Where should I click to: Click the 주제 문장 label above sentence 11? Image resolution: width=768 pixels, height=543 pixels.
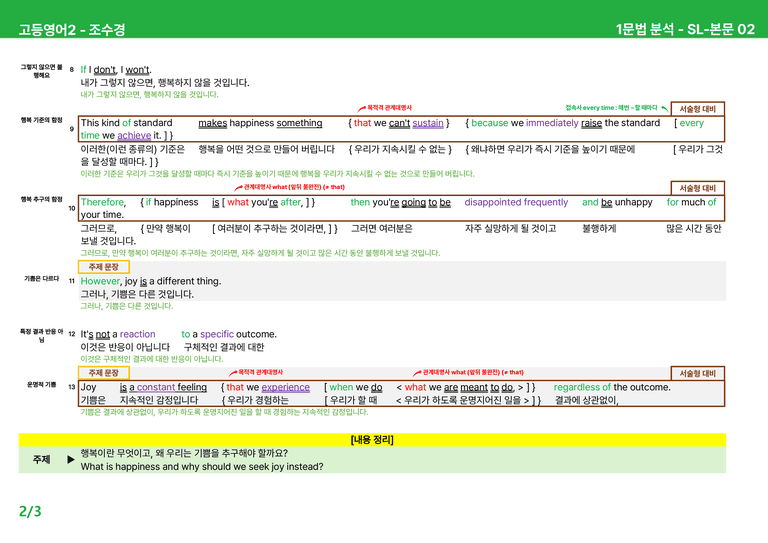coord(104,267)
